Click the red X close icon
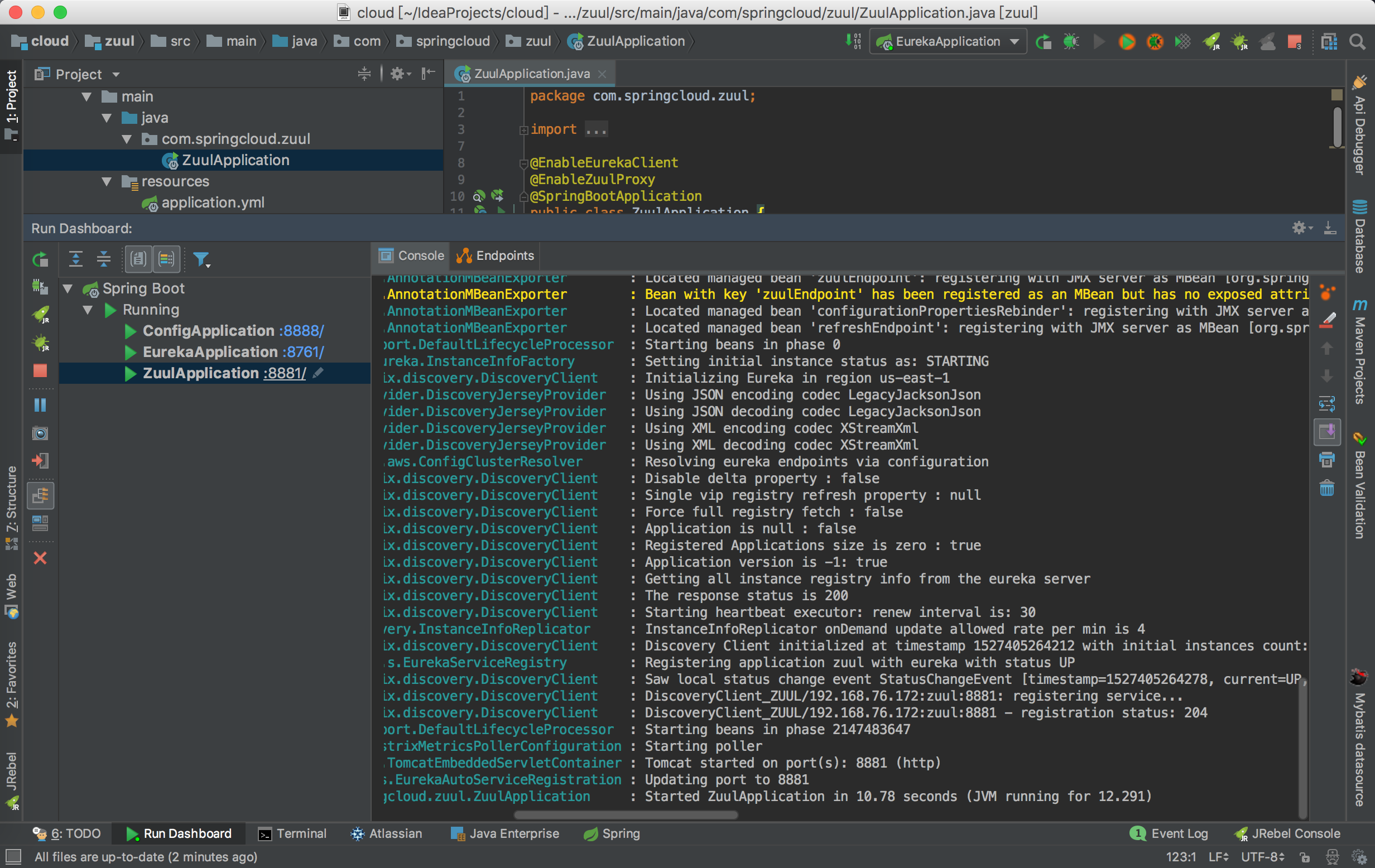Viewport: 1375px width, 868px height. [x=40, y=558]
